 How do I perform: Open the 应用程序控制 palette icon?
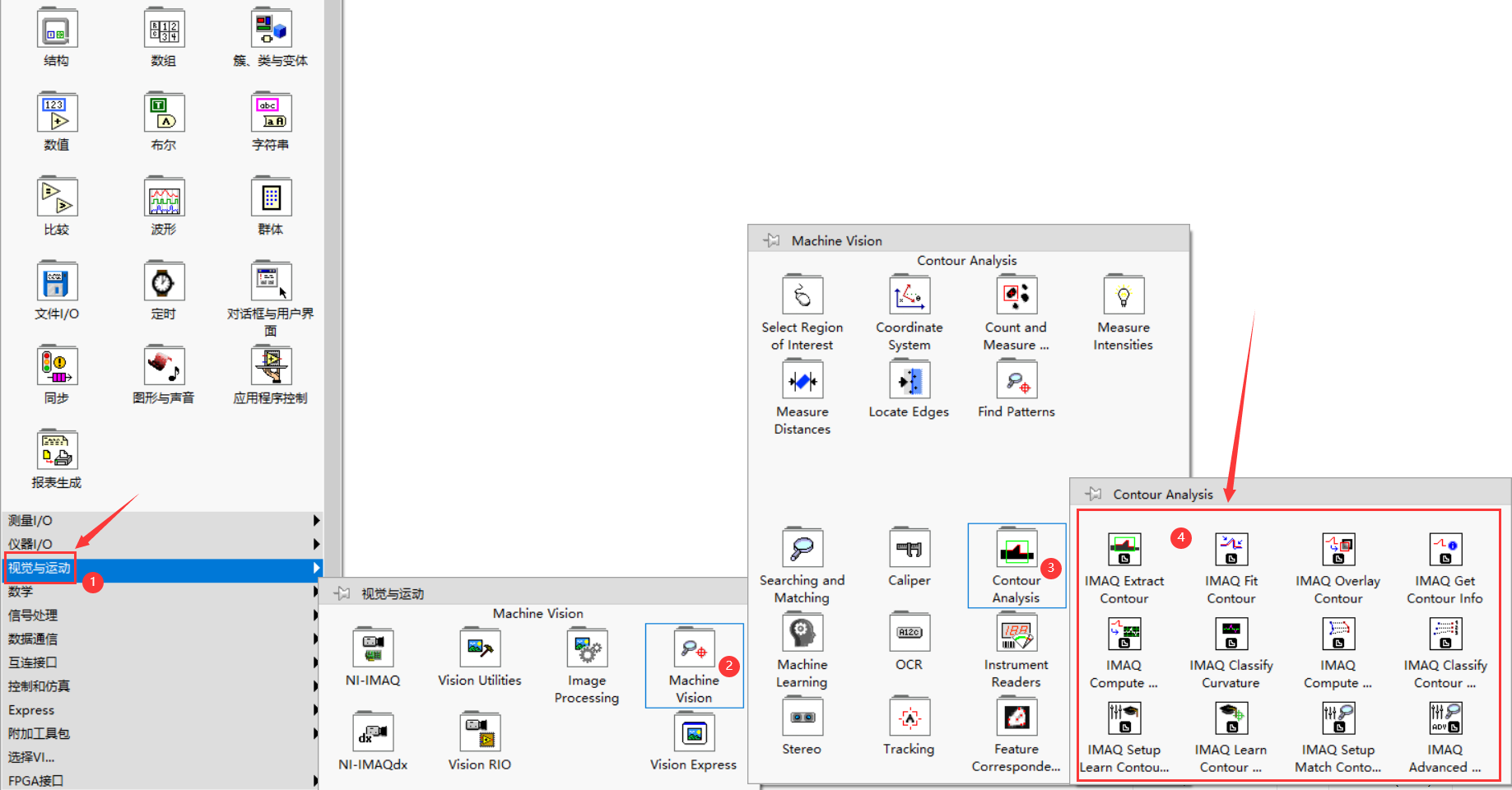coord(271,366)
